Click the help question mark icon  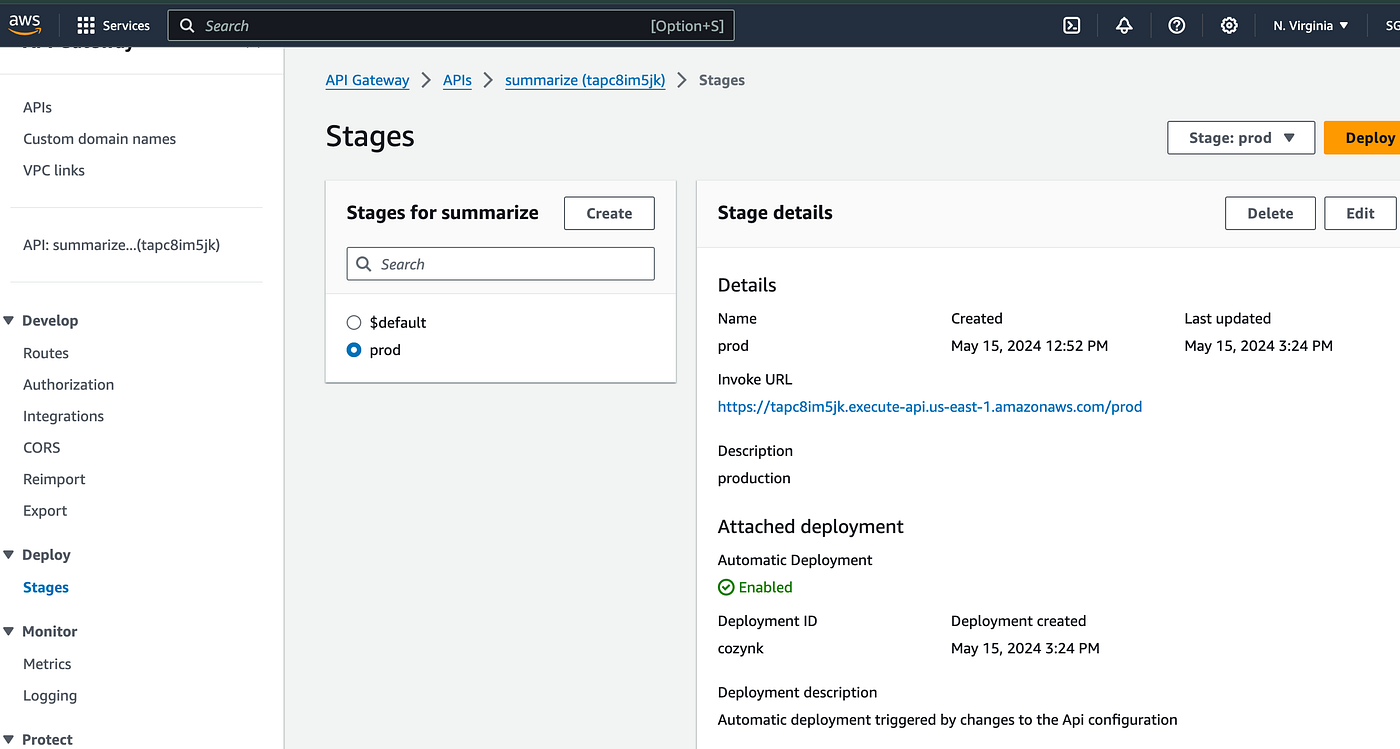(x=1177, y=25)
